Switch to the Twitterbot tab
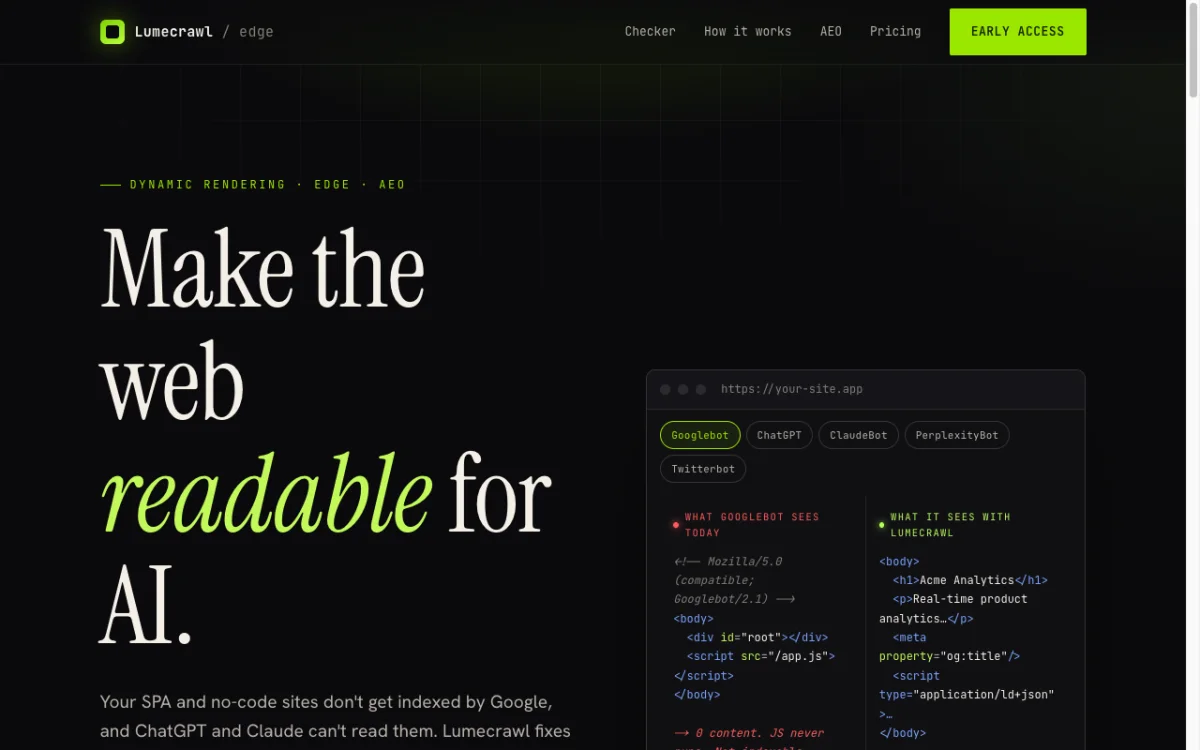Image resolution: width=1200 pixels, height=750 pixels. point(703,469)
